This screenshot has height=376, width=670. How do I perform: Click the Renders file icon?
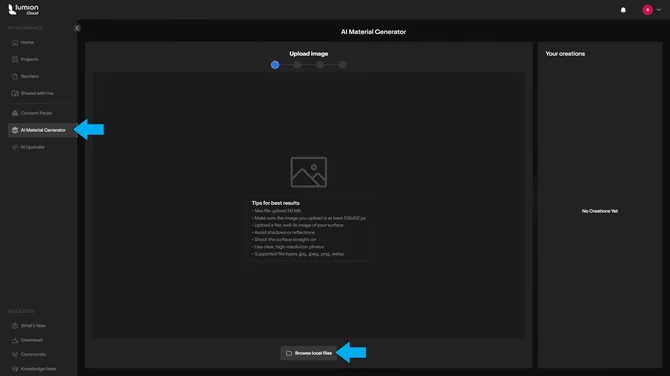15,76
